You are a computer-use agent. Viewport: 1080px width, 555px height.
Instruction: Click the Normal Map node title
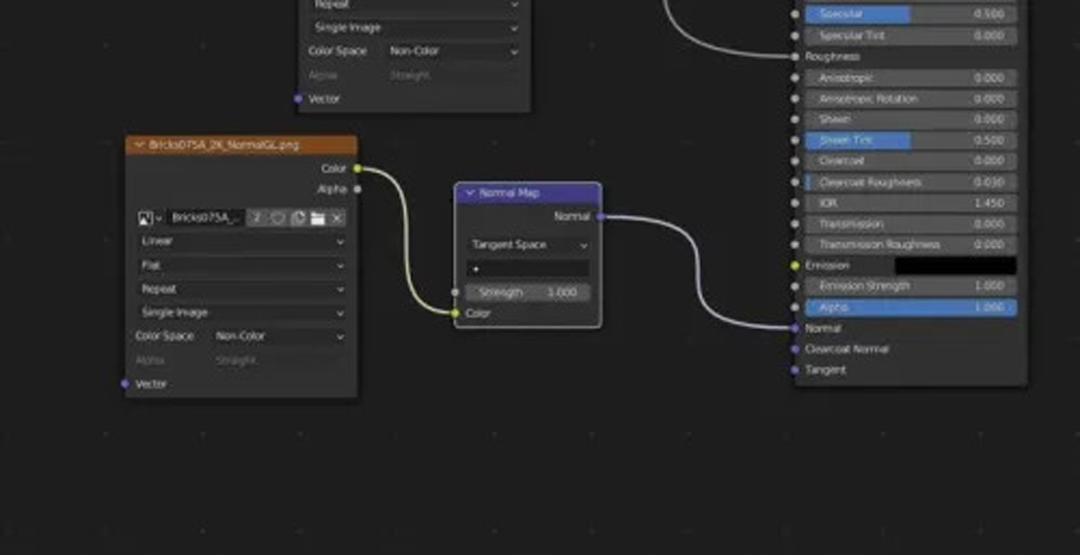click(x=509, y=193)
